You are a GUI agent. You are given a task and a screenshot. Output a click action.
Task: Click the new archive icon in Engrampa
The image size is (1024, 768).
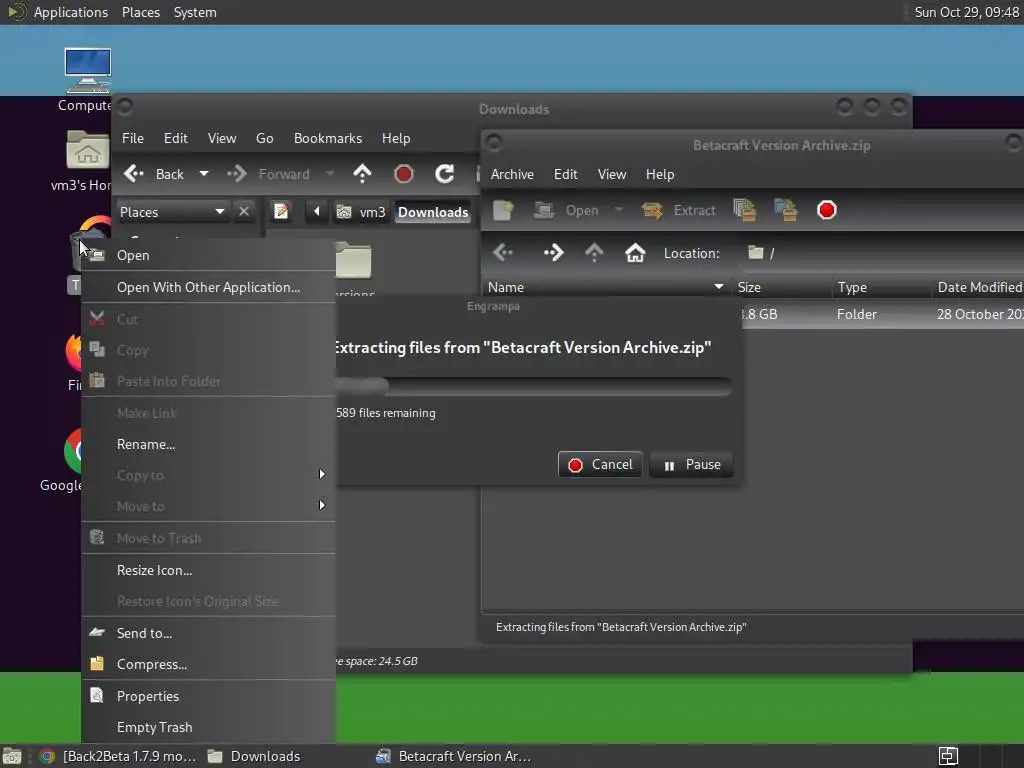(504, 210)
